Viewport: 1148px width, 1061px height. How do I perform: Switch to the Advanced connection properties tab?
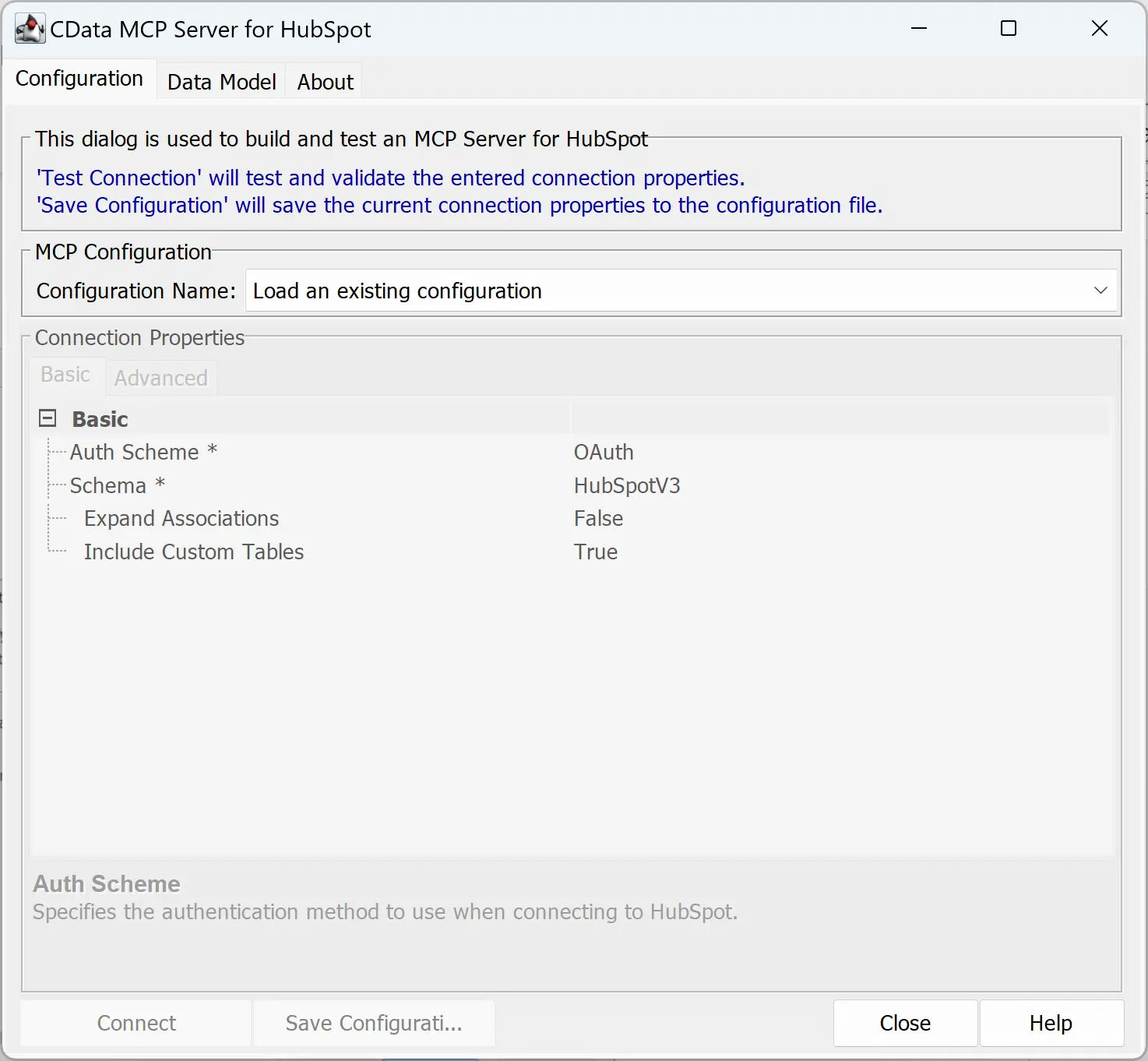[160, 377]
